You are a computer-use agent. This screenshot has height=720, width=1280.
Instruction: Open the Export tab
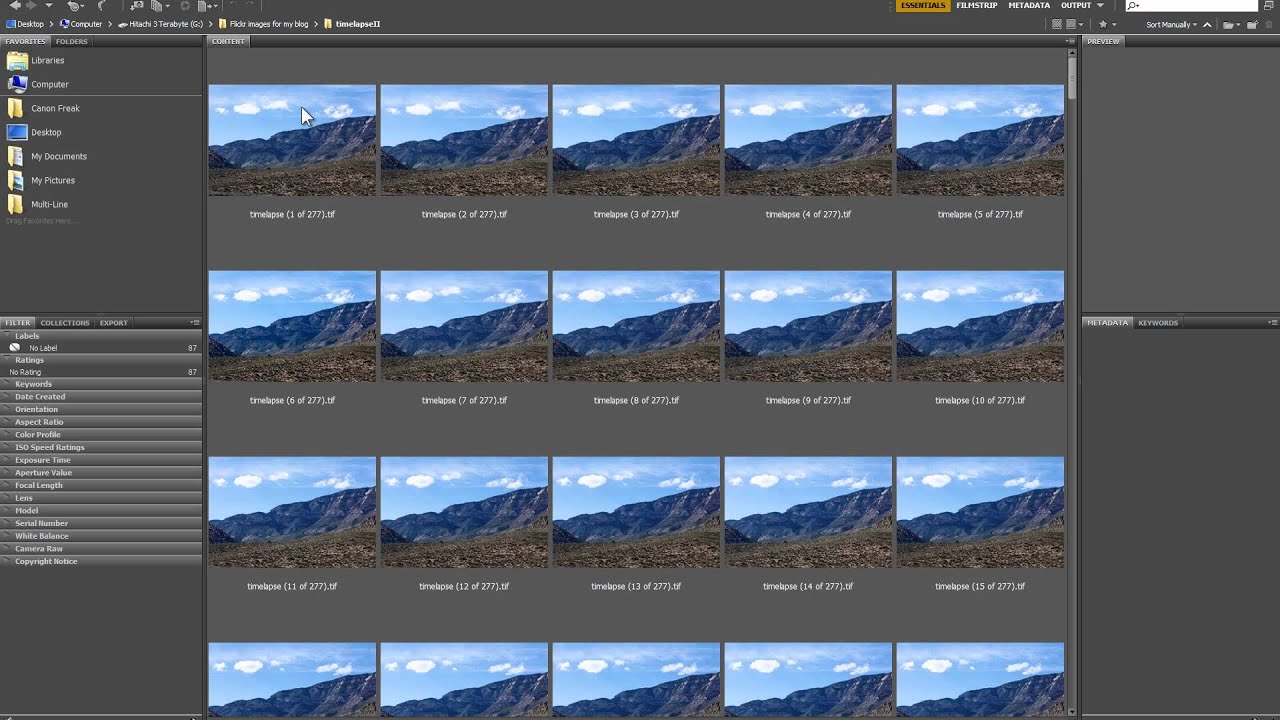pos(113,323)
